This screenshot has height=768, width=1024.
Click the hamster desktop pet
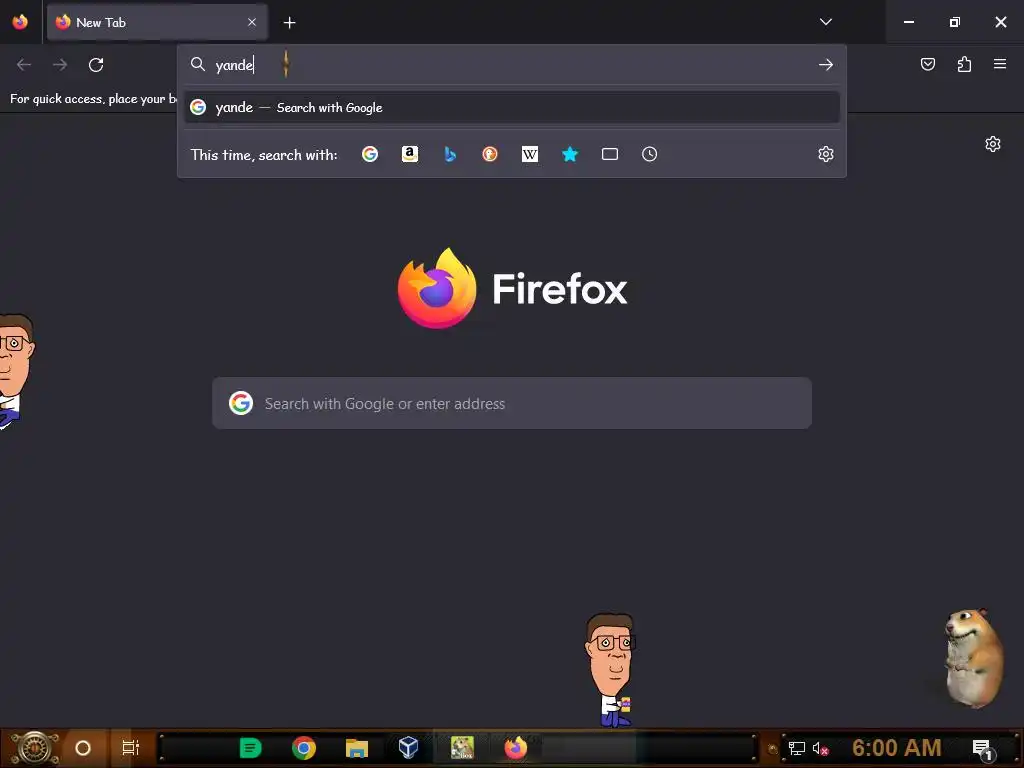[x=973, y=658]
